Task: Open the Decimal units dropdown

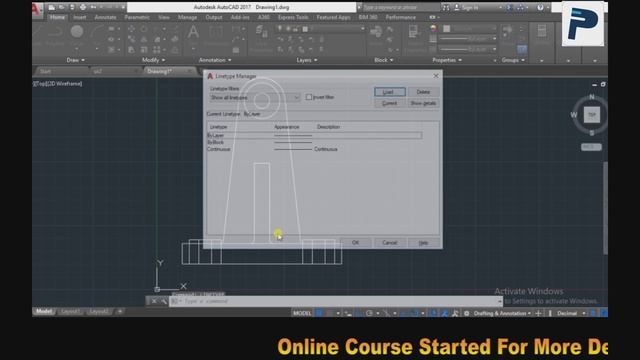Action: click(571, 313)
